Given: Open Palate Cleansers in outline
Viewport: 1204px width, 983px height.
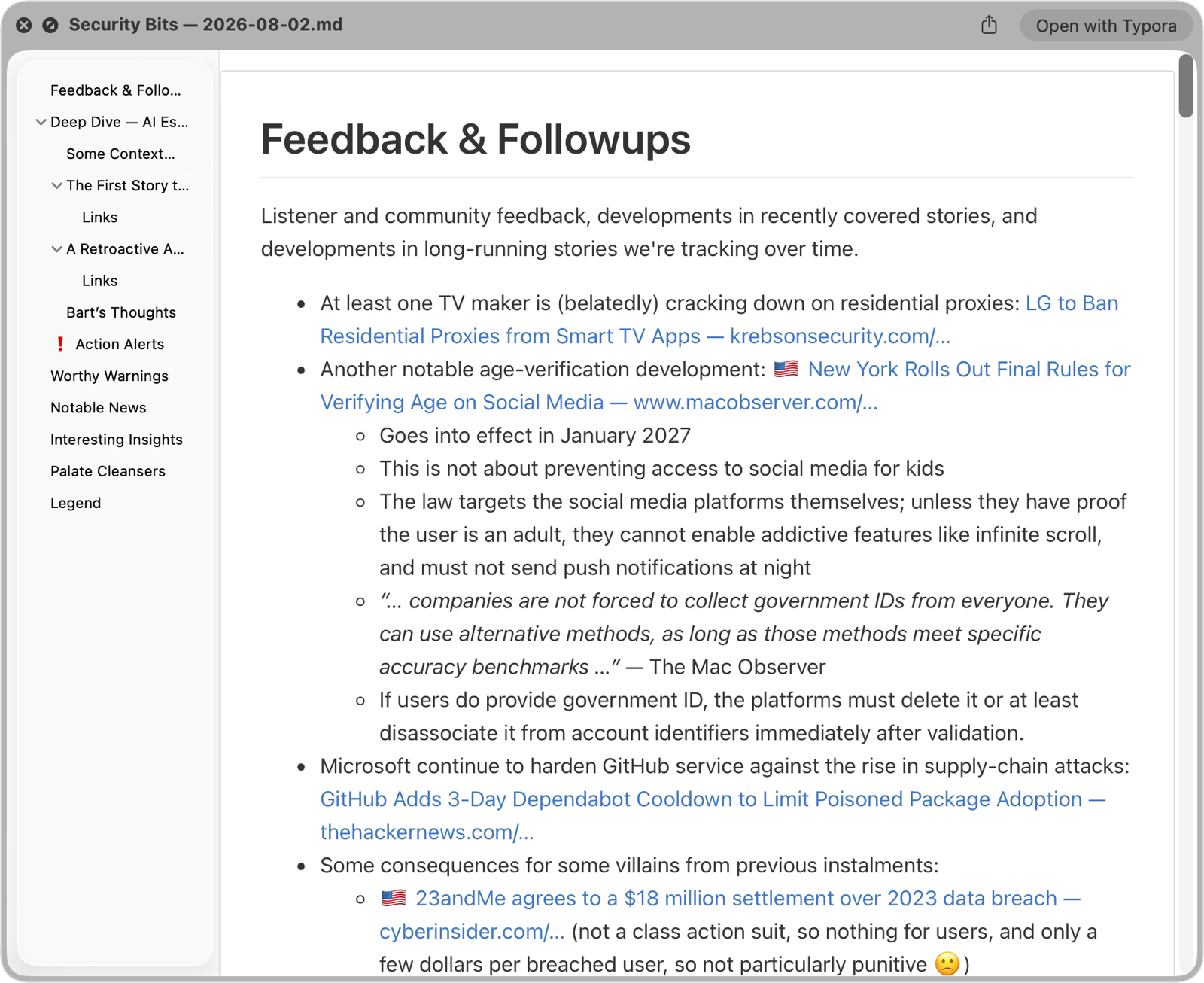Looking at the screenshot, I should [x=108, y=471].
